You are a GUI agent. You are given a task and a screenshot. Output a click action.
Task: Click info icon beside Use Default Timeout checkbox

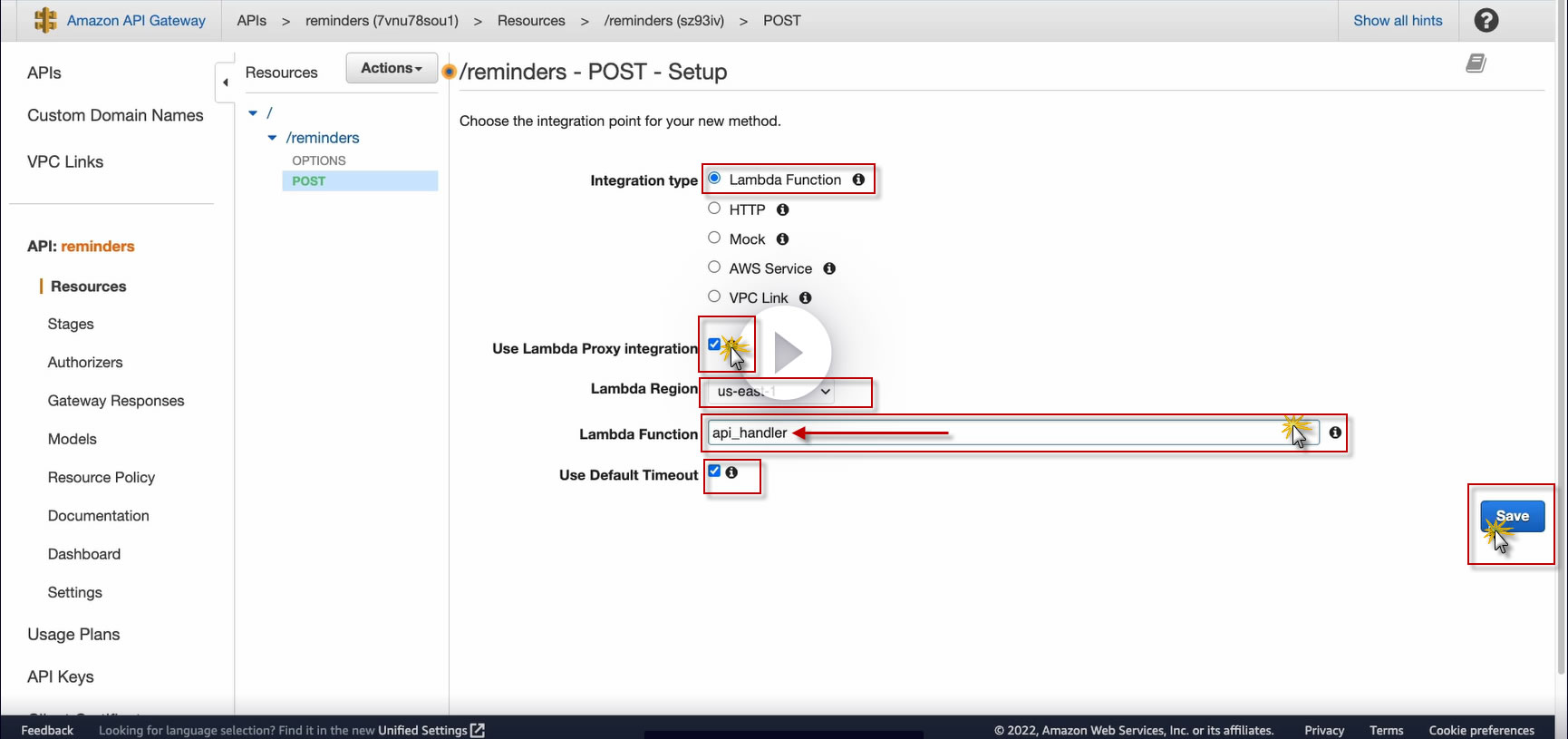pyautogui.click(x=731, y=472)
